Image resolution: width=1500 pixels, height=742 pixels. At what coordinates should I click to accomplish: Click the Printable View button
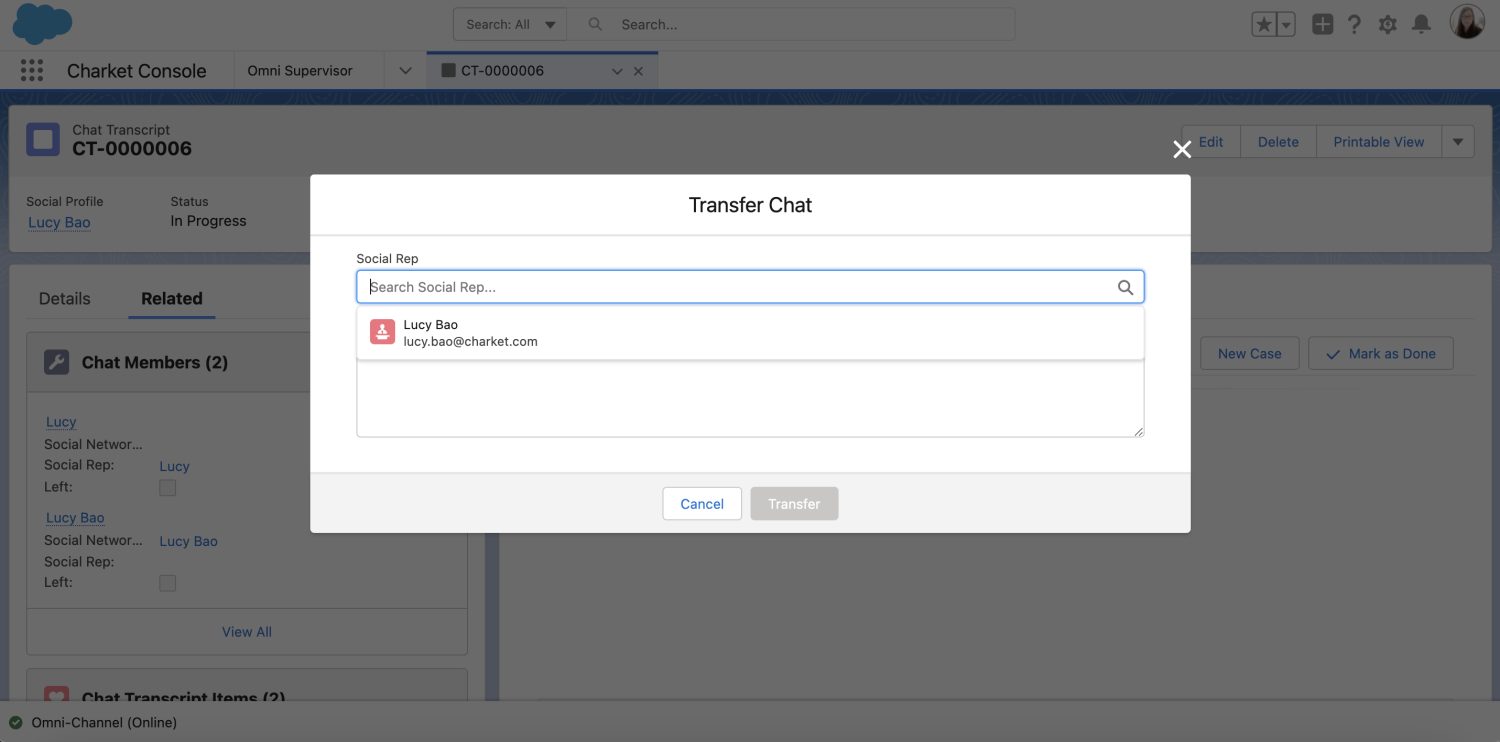(1378, 141)
